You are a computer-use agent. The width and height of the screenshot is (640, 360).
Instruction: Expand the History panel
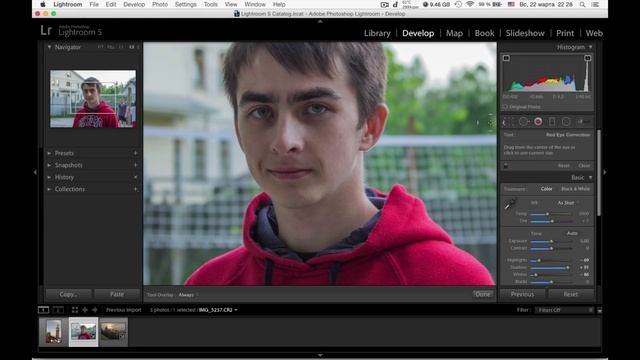coord(49,177)
